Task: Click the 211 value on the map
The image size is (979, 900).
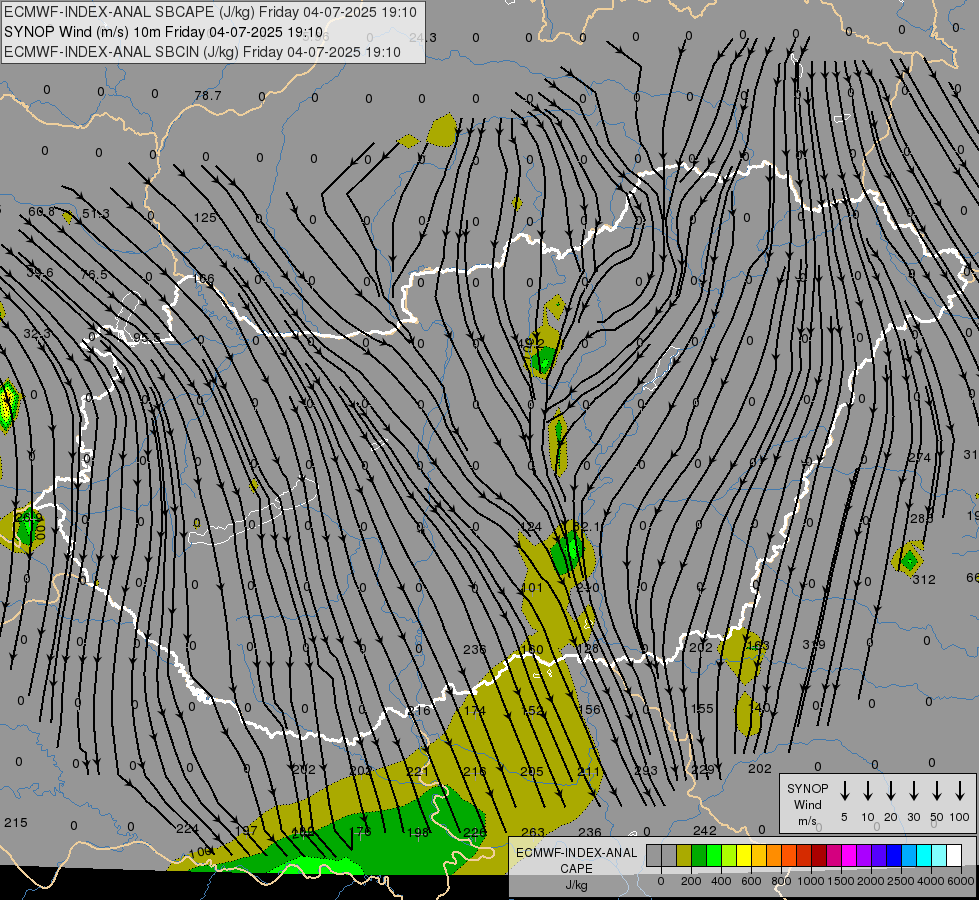Action: [588, 772]
